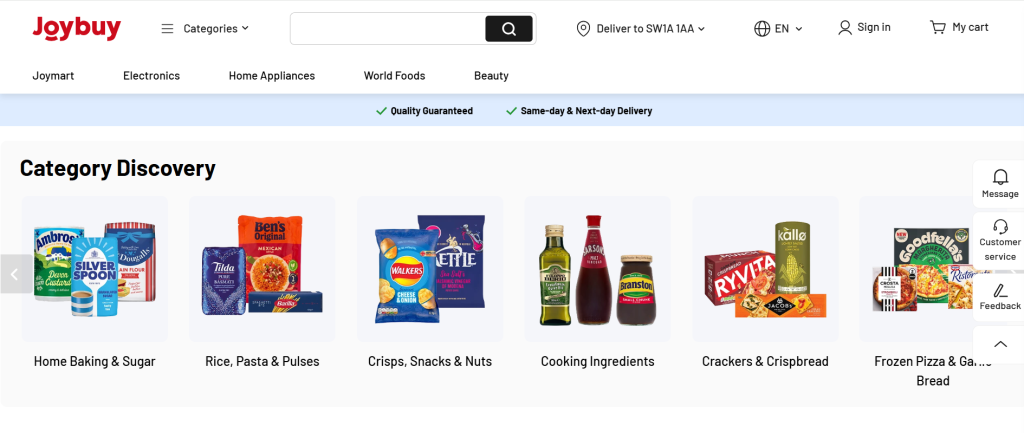Expand the EN language selector
Viewport: 1024px width, 433px height.
(778, 28)
